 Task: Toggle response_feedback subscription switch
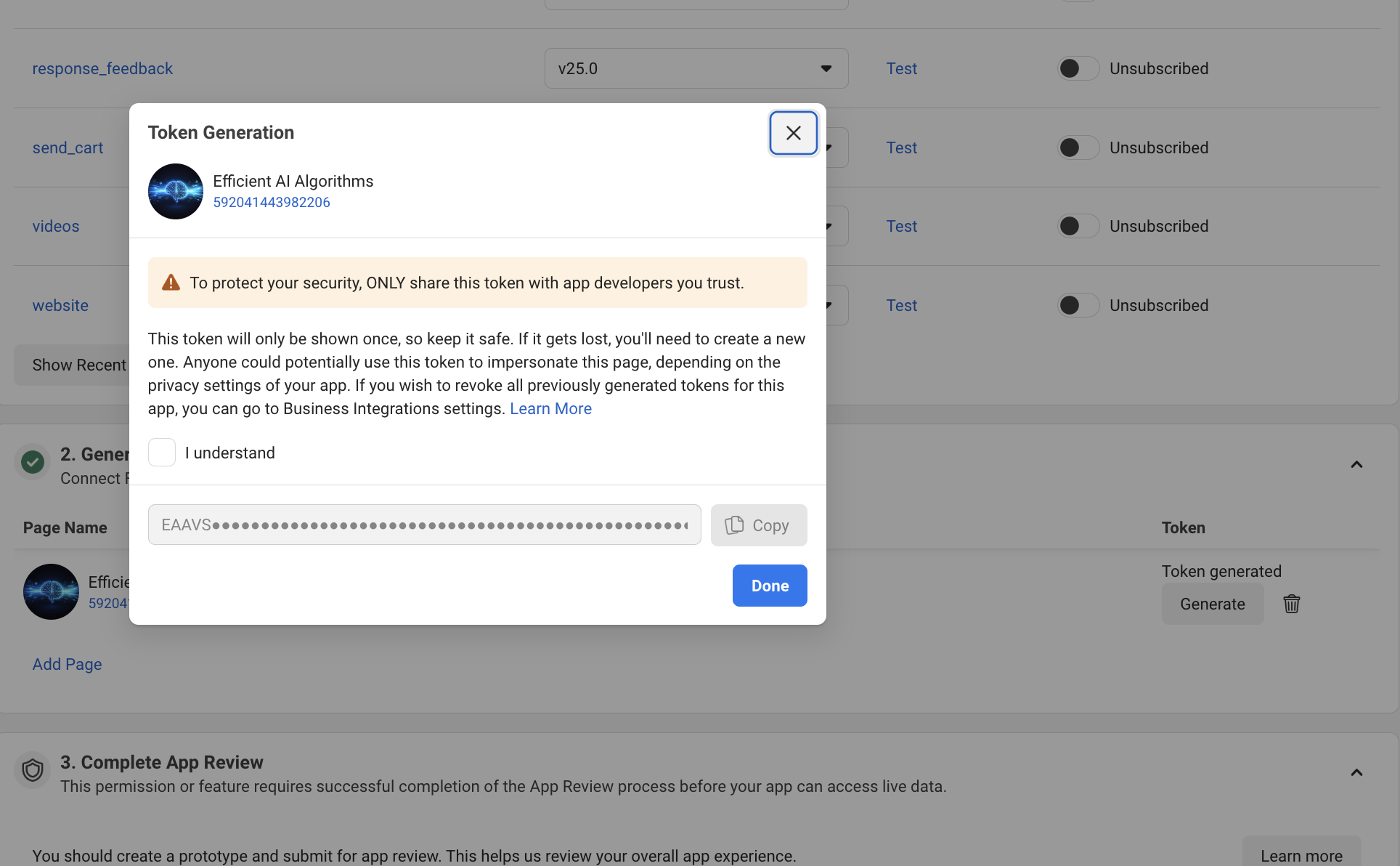pos(1078,68)
